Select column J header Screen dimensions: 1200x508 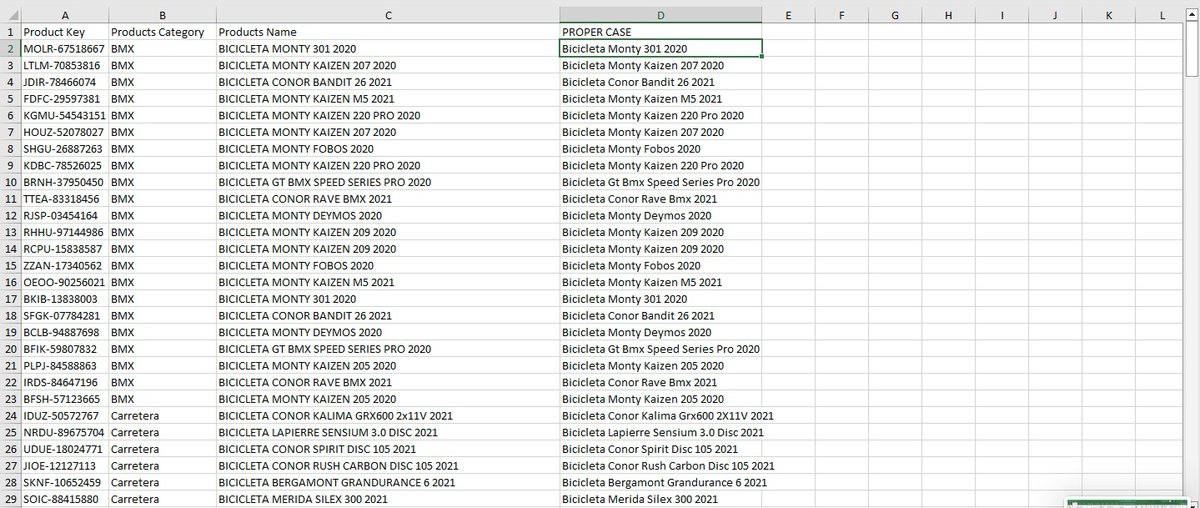point(1057,15)
